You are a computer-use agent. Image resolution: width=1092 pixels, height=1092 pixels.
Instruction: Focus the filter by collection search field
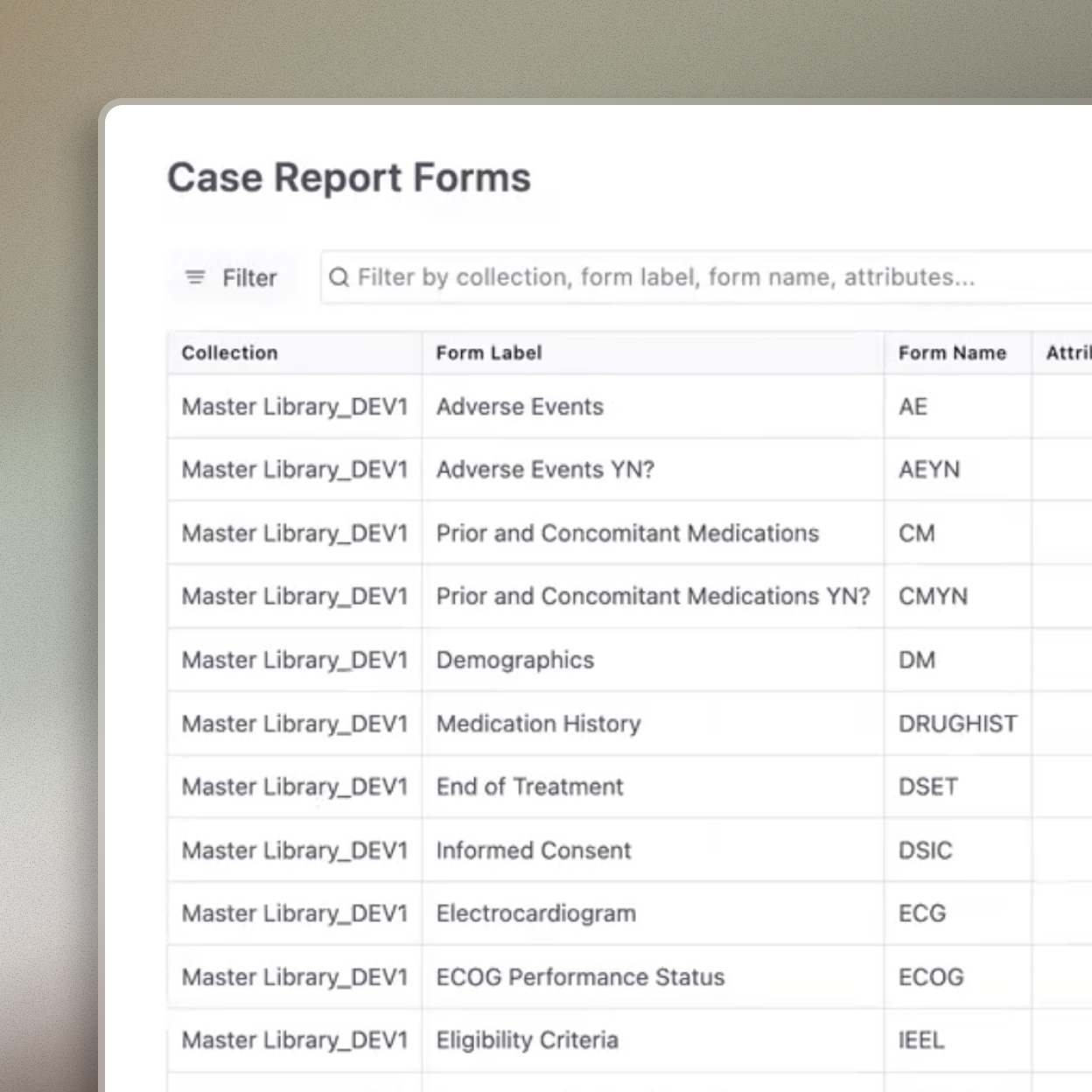(x=706, y=277)
